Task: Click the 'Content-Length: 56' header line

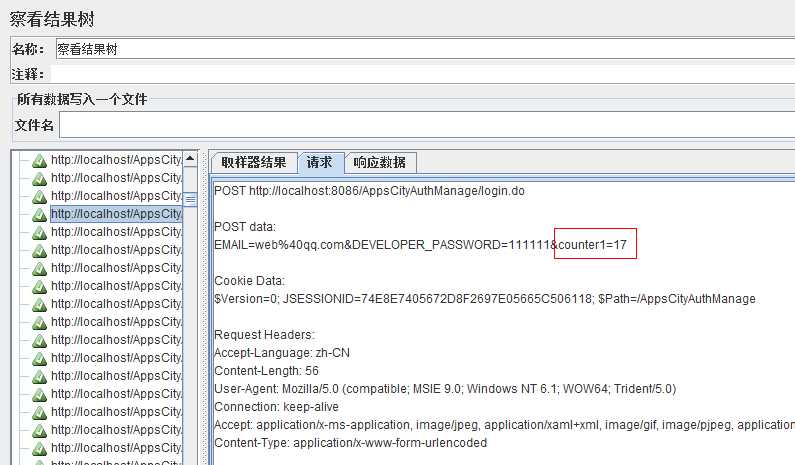Action: coord(266,371)
